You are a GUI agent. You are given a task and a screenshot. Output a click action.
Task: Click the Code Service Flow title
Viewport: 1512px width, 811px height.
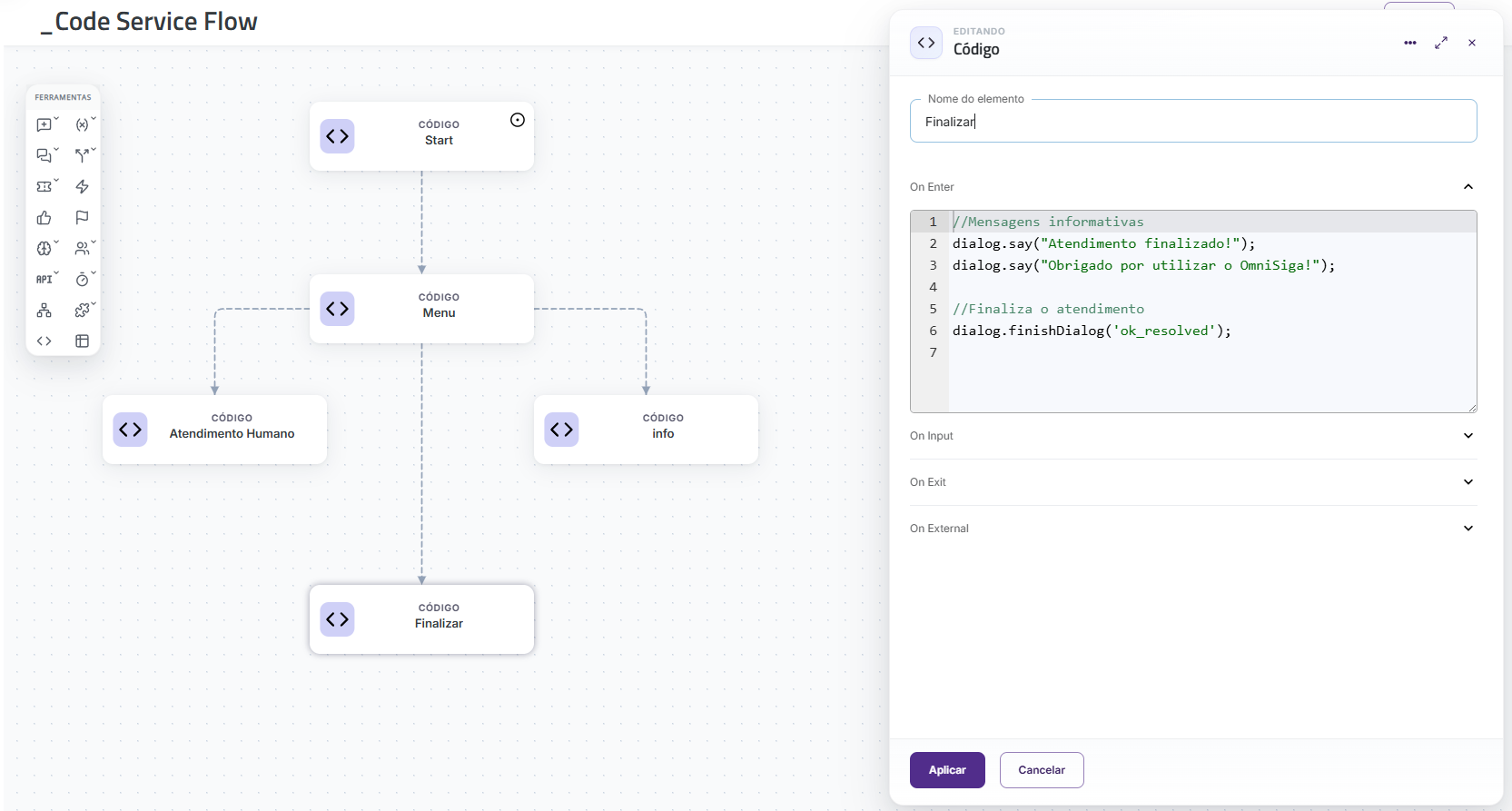[x=149, y=22]
